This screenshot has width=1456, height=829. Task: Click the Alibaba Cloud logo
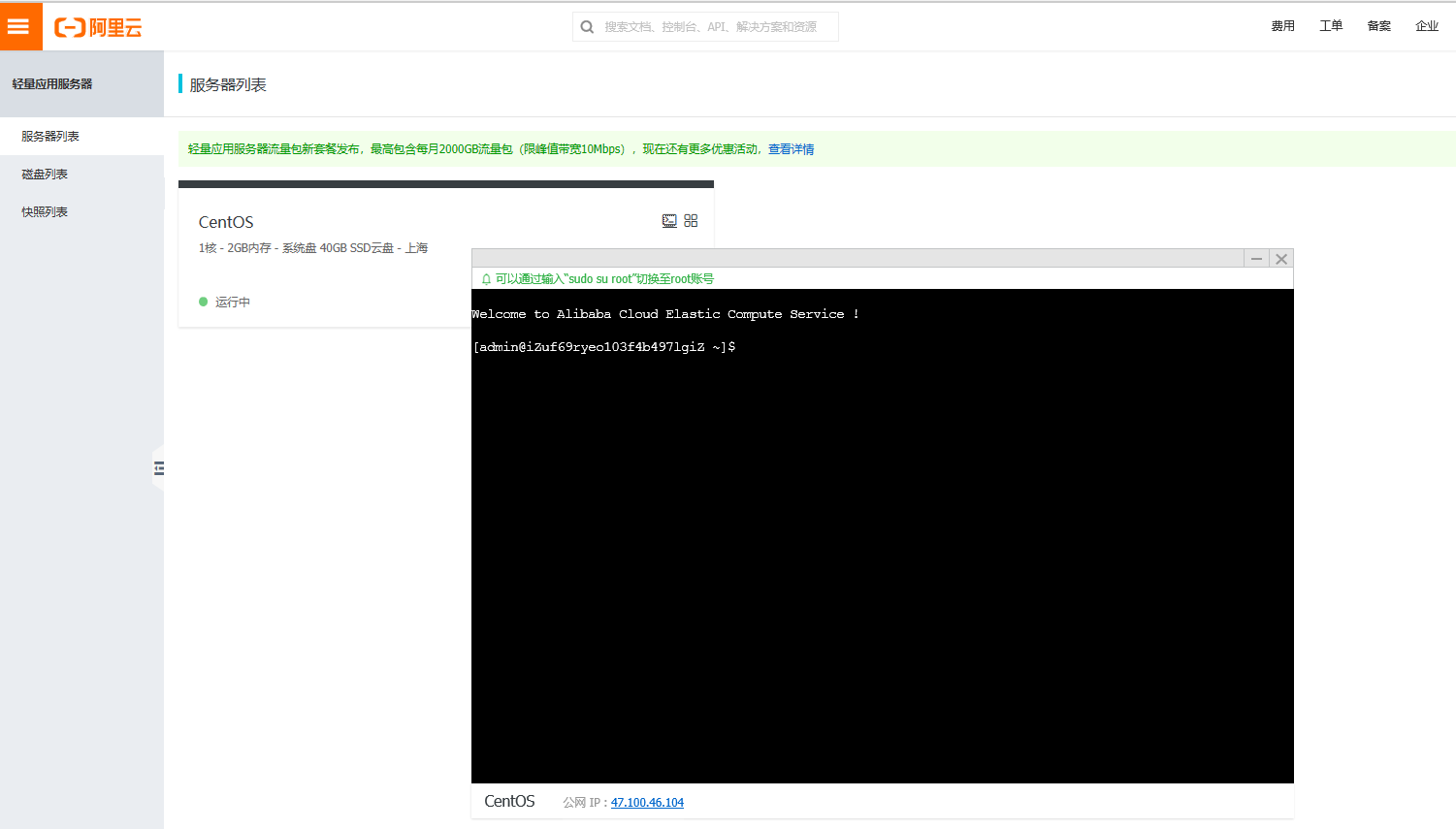pyautogui.click(x=98, y=27)
